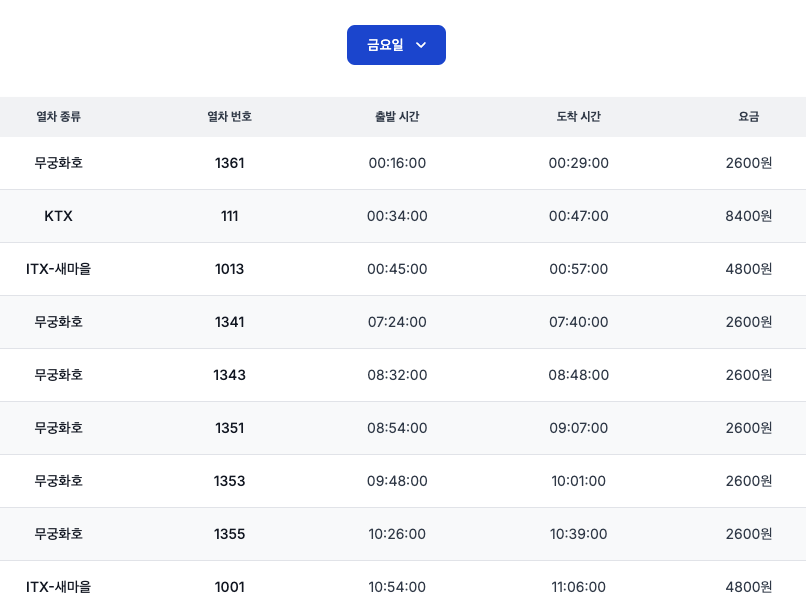Click arrival time 07:40:00
806x613 pixels.
click(579, 322)
